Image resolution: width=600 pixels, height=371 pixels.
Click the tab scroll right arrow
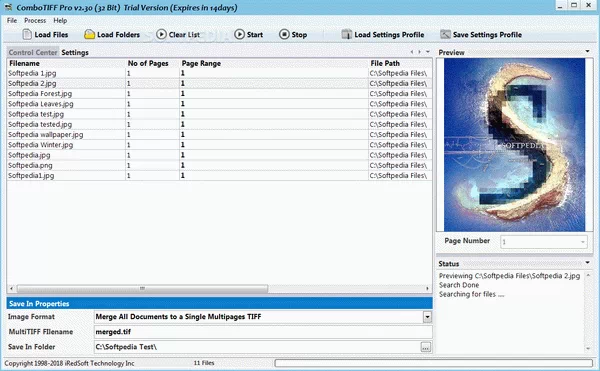click(419, 52)
